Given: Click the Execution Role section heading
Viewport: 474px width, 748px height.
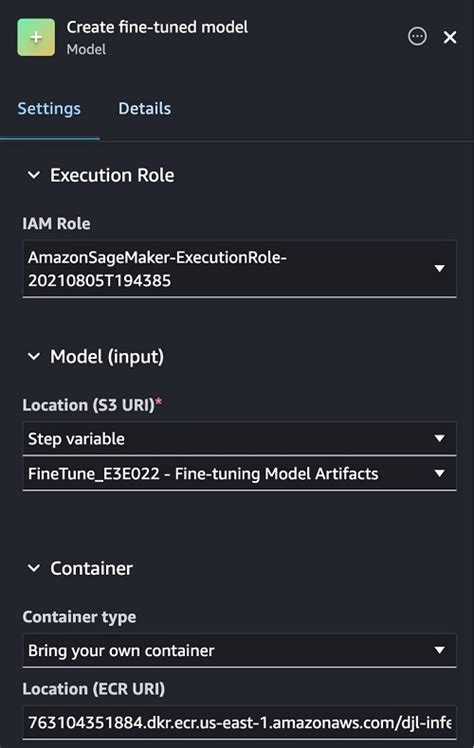Looking at the screenshot, I should [x=112, y=175].
